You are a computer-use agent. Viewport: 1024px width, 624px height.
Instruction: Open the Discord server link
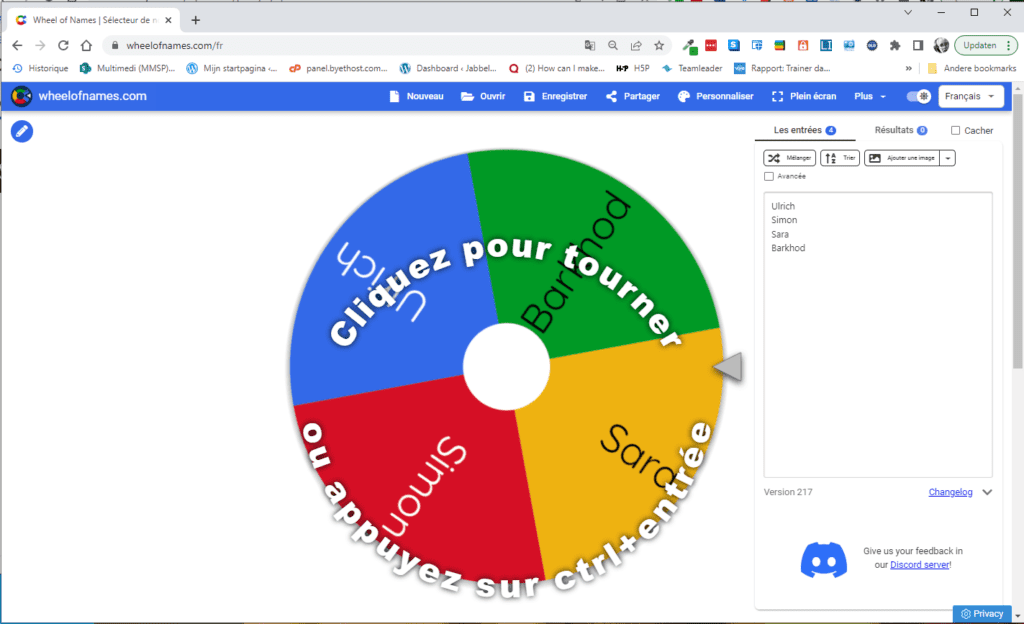point(920,565)
